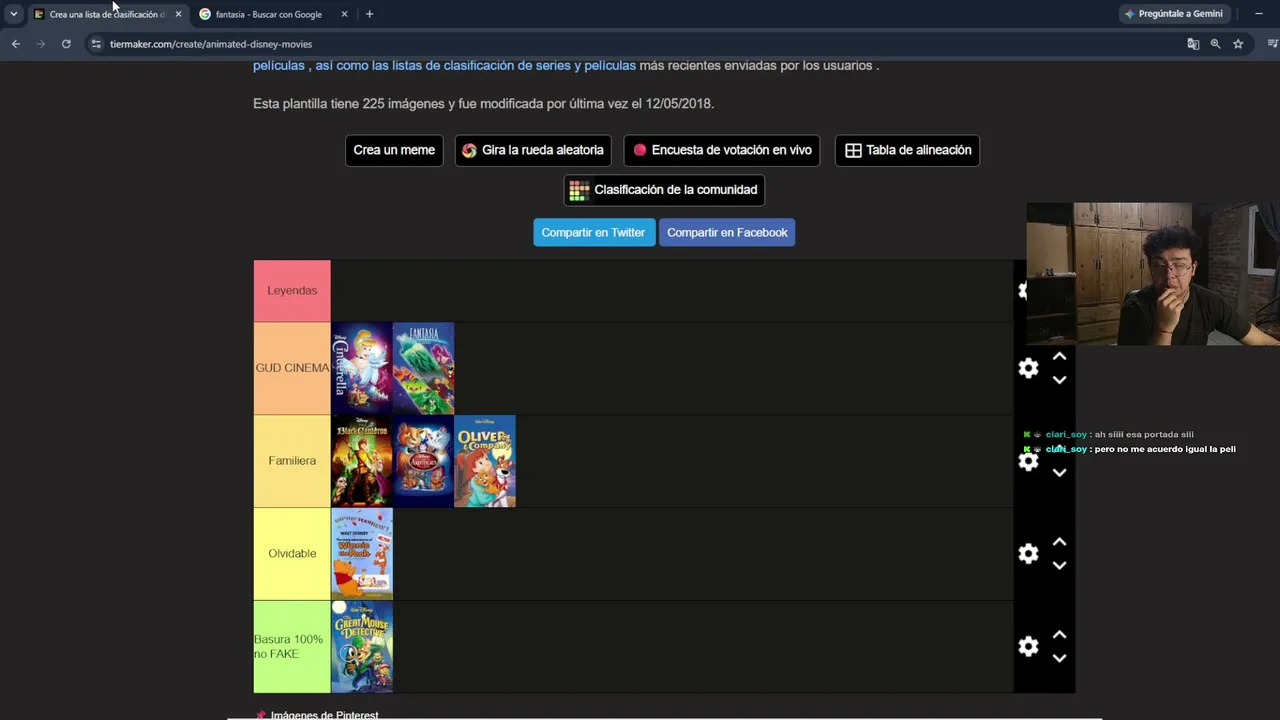Go back to previous page in browser
The width and height of the screenshot is (1280, 720).
tap(16, 44)
